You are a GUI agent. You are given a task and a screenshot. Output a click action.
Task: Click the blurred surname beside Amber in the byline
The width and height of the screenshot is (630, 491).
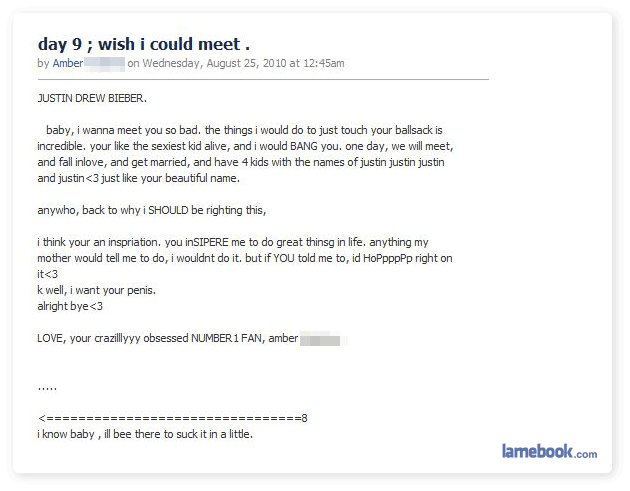(104, 63)
